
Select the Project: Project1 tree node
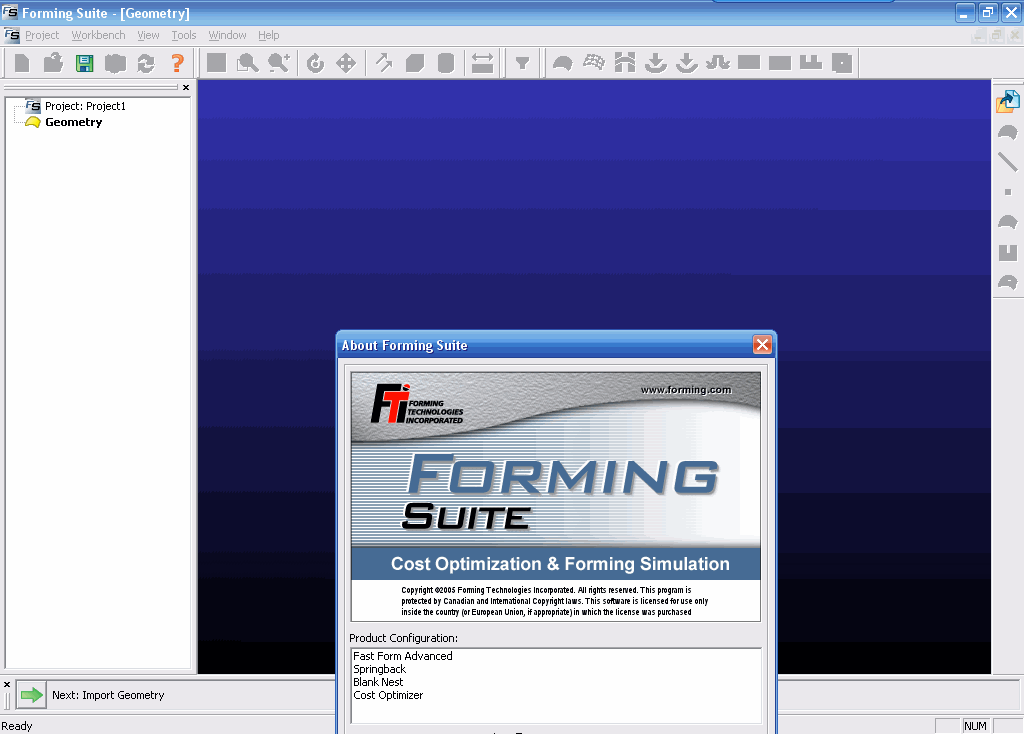(85, 106)
